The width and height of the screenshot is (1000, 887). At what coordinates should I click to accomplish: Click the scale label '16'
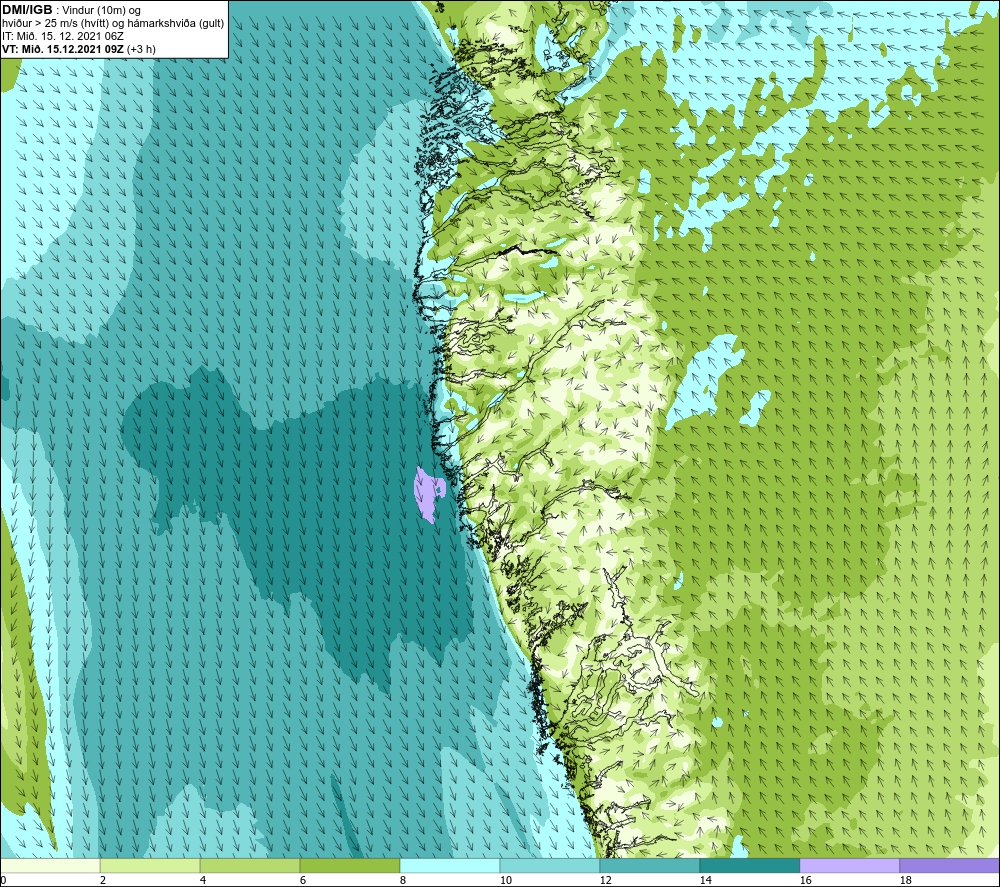[x=805, y=881]
